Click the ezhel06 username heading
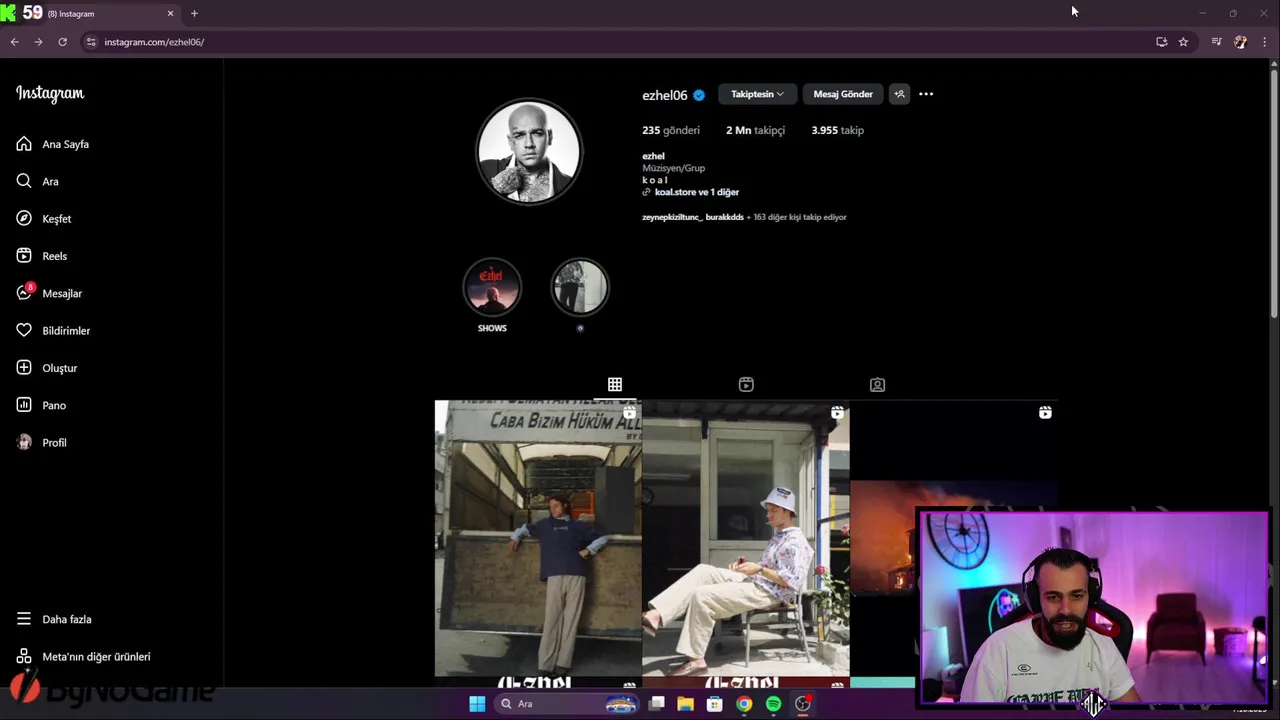This screenshot has width=1280, height=720. 665,95
